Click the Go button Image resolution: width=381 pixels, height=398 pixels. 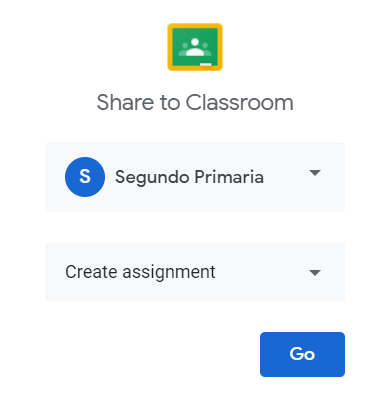(302, 354)
